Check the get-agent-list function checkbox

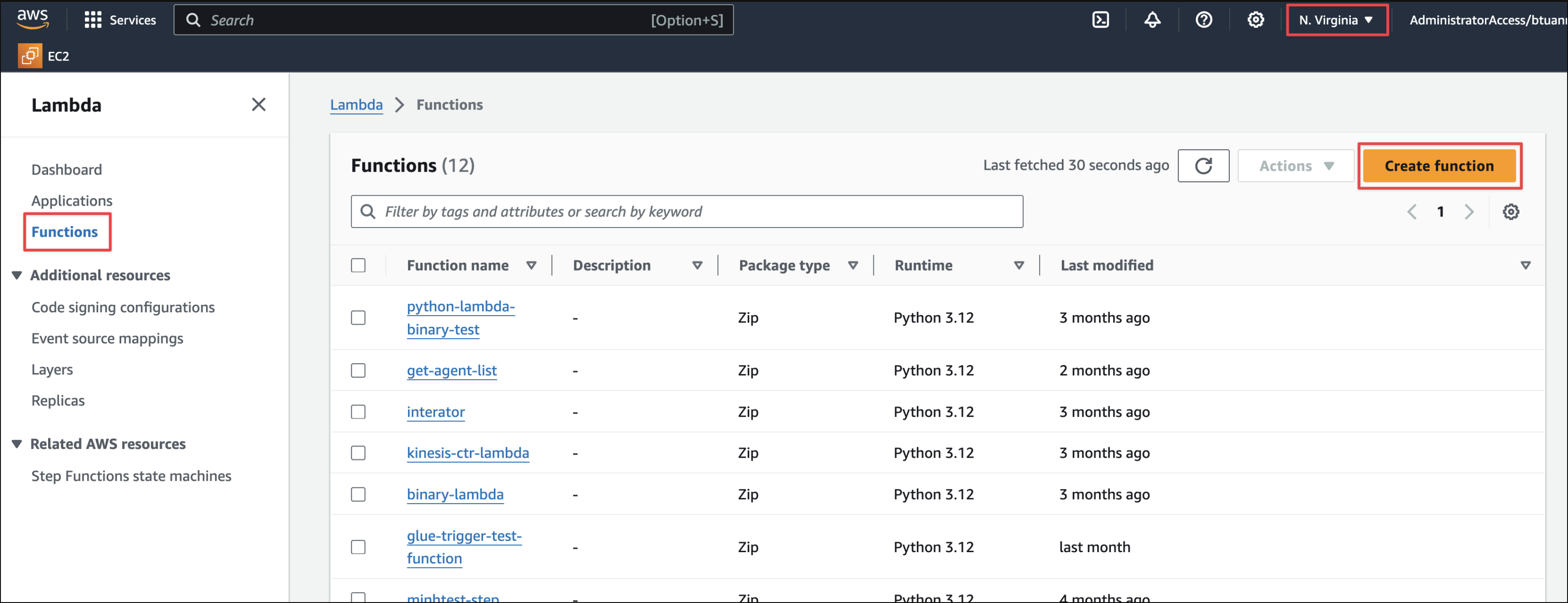pyautogui.click(x=358, y=371)
